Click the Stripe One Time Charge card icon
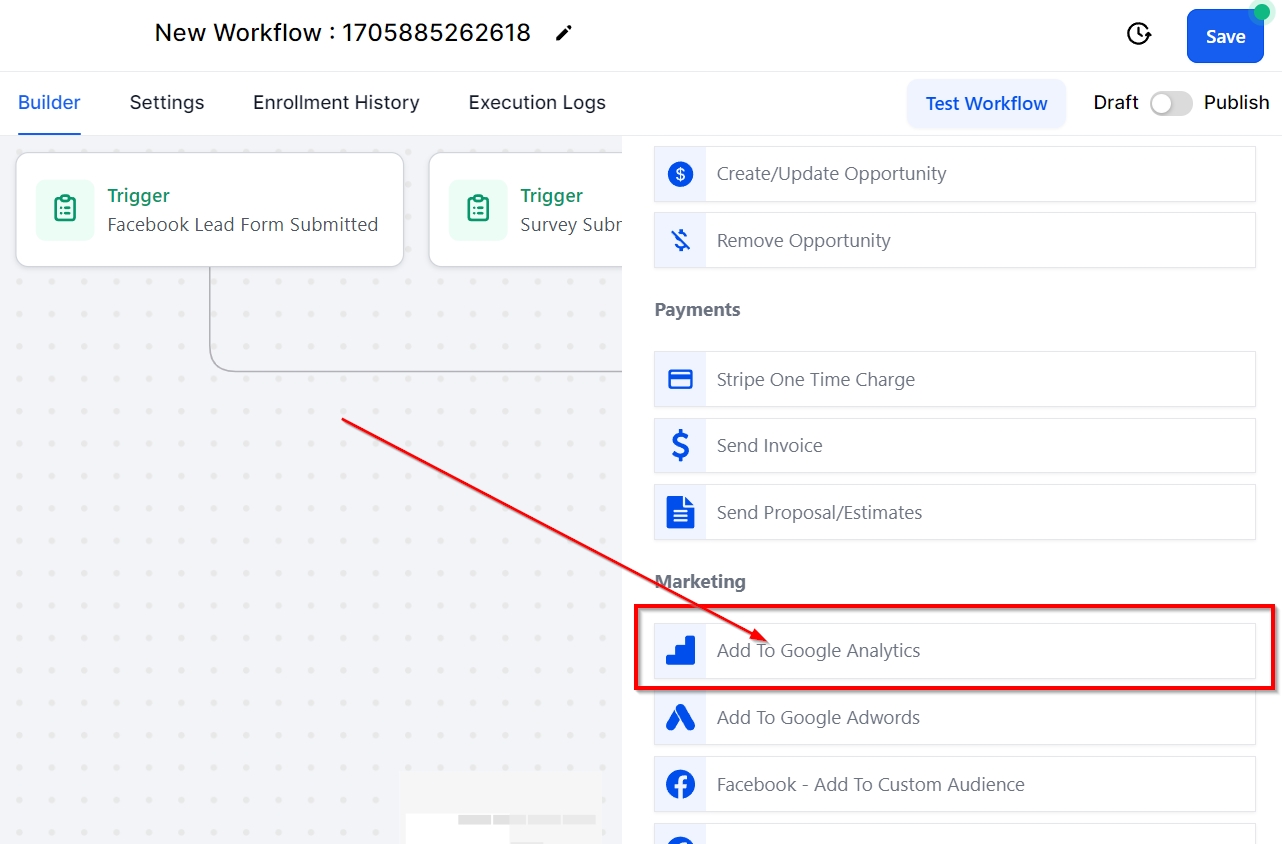The image size is (1282, 844). click(x=680, y=380)
